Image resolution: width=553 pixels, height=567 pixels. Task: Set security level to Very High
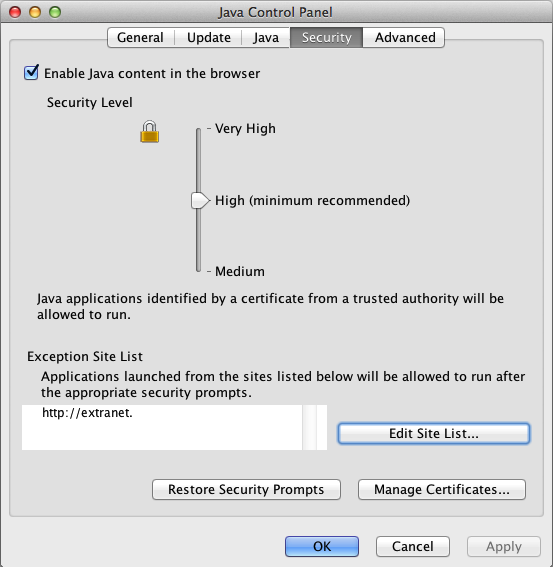pos(245,128)
